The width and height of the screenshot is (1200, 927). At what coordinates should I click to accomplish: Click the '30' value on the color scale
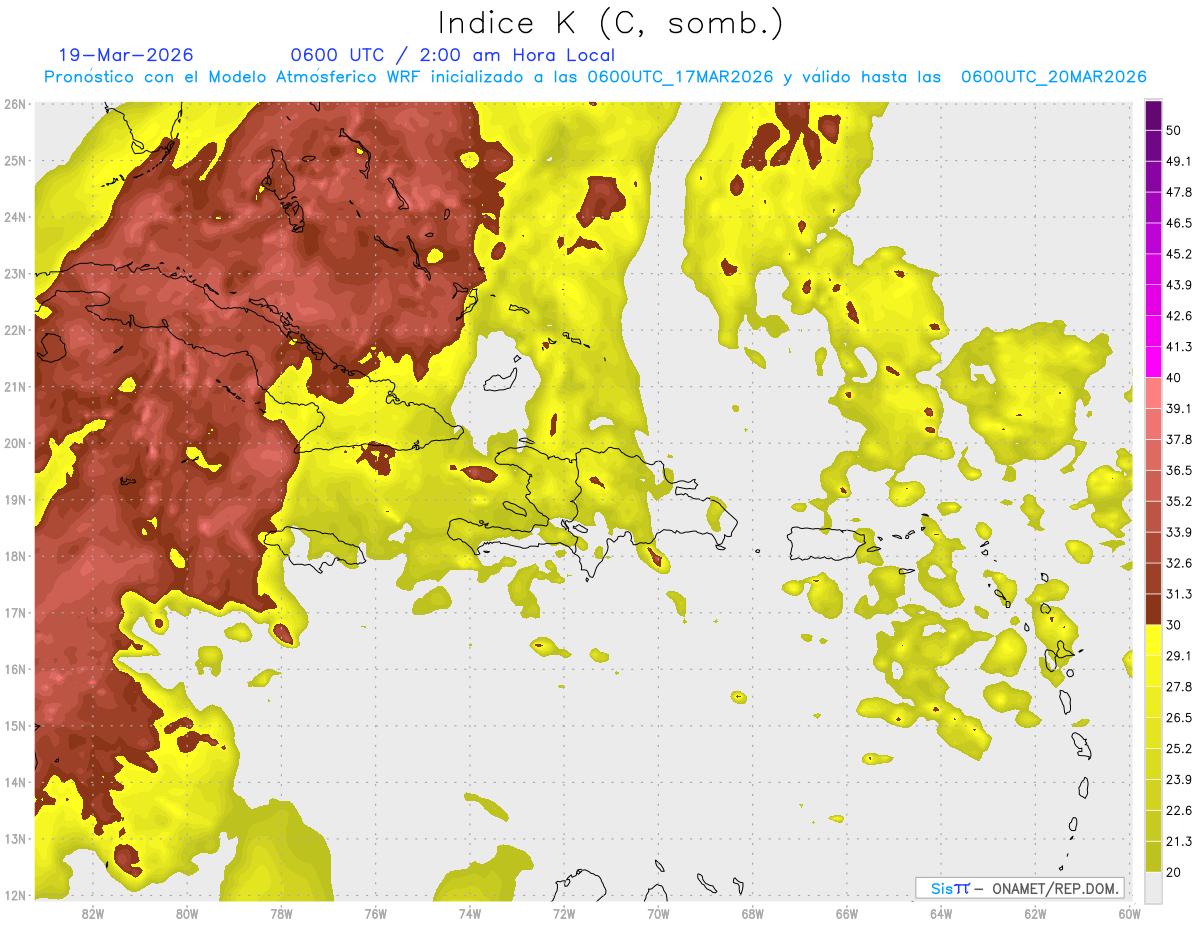pos(1174,625)
